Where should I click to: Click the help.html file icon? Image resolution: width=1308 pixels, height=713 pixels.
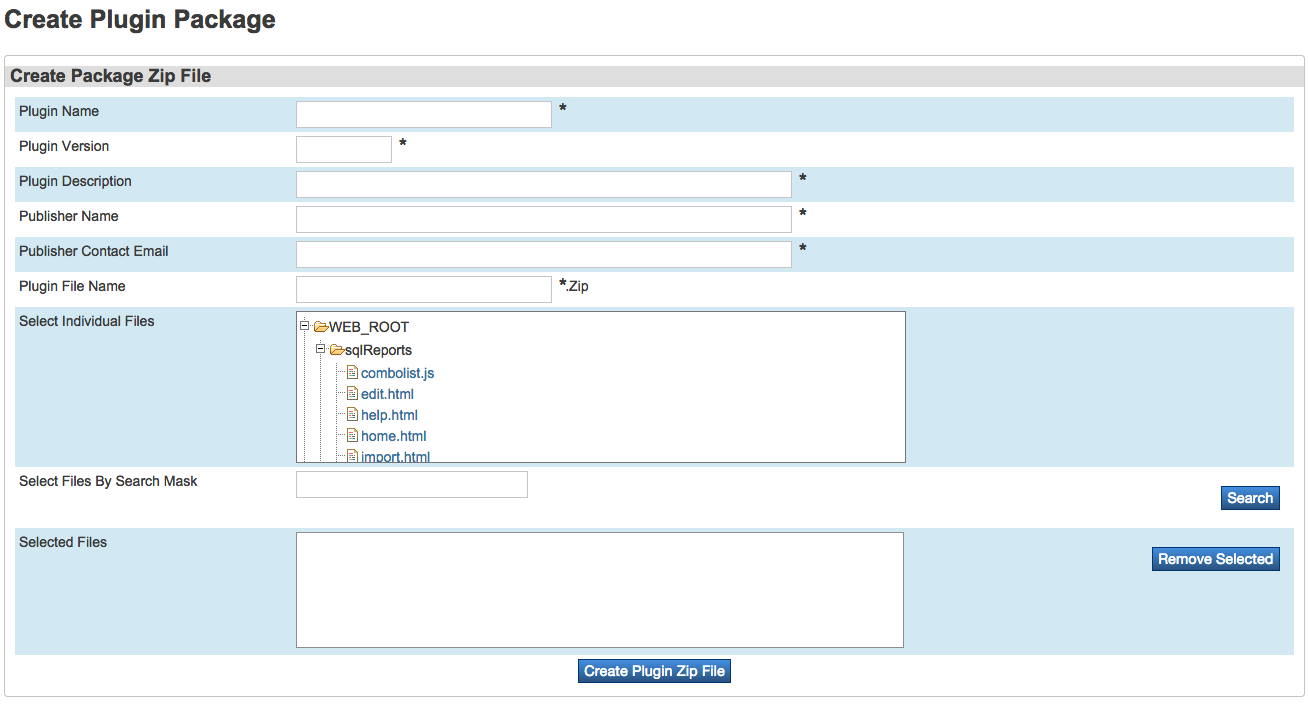[352, 415]
